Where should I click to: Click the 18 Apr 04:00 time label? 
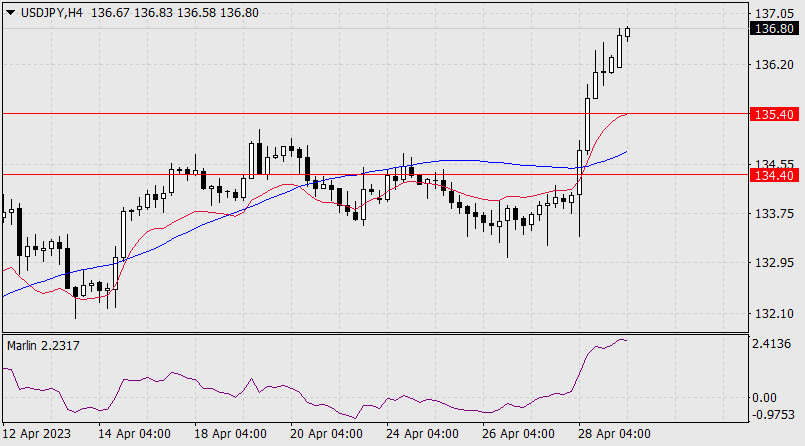tap(231, 434)
